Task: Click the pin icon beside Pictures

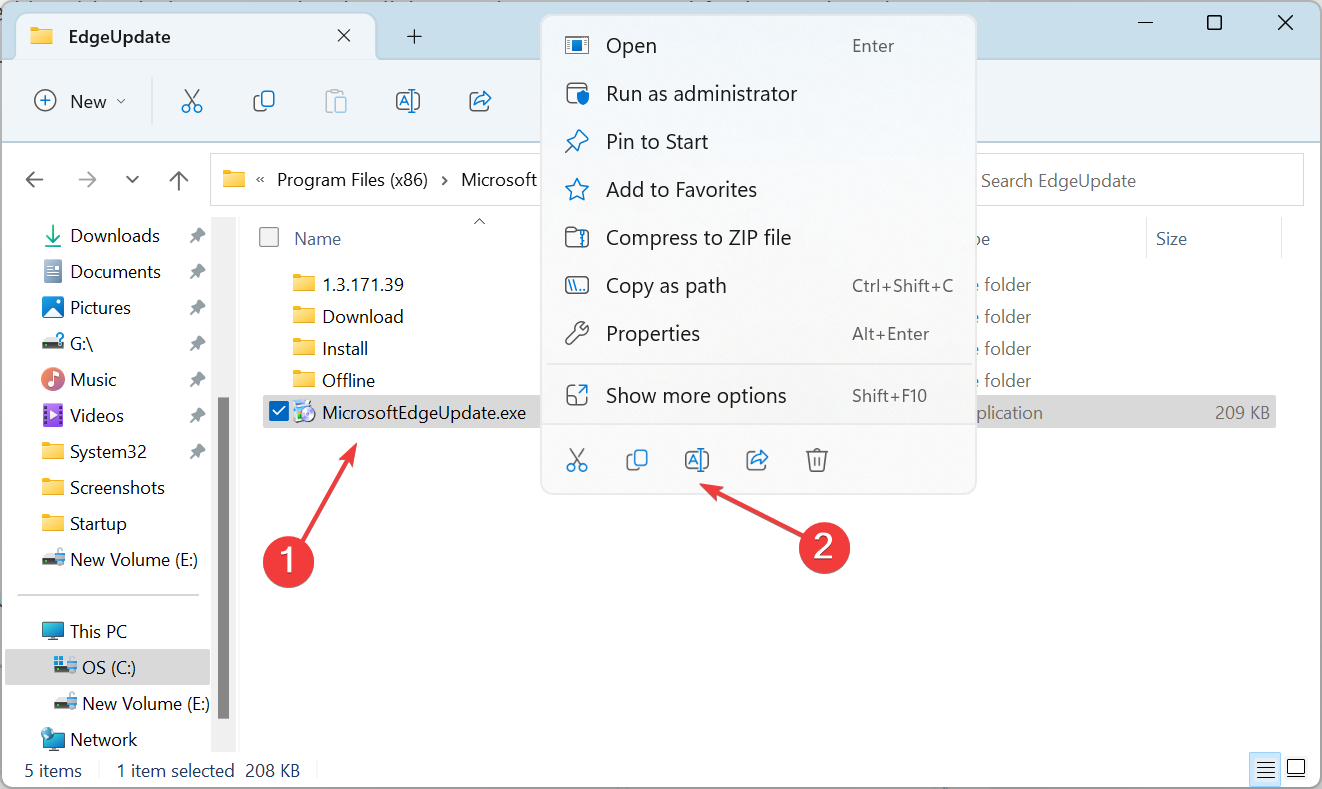Action: coord(197,308)
